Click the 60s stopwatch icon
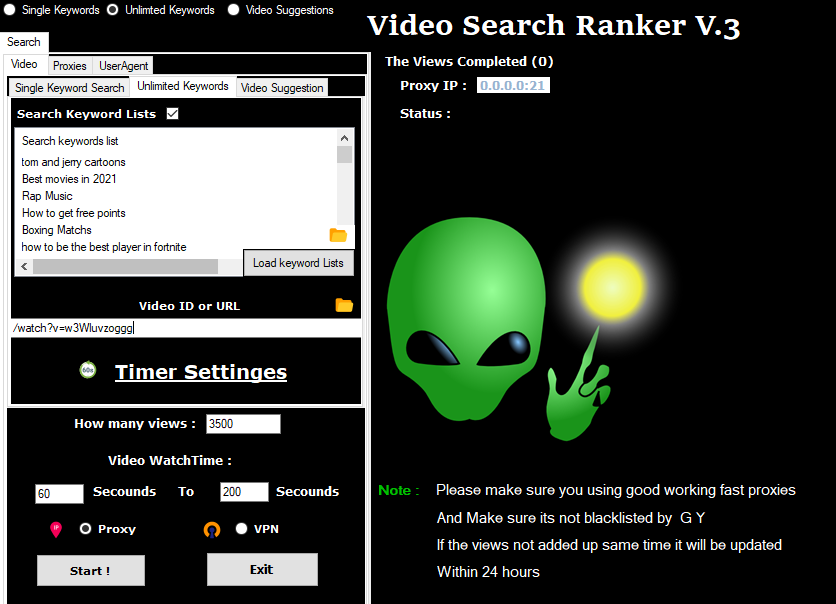Screen dimensions: 836x604 [88, 370]
